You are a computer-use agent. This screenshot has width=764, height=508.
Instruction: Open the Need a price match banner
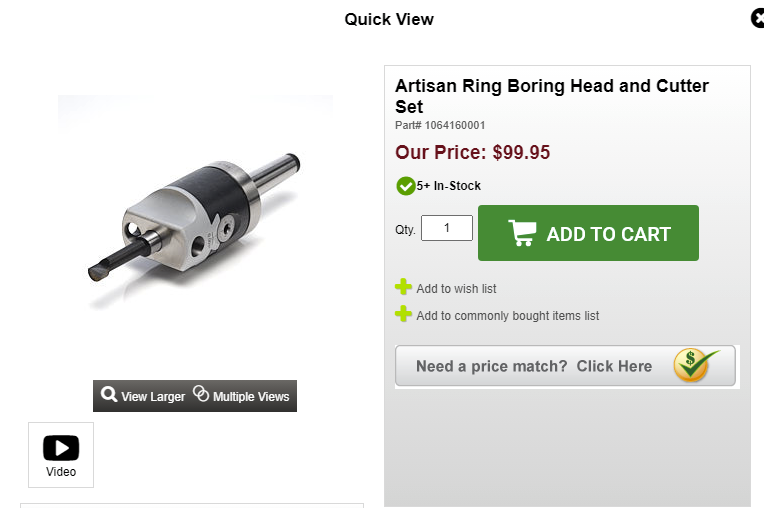[x=565, y=366]
